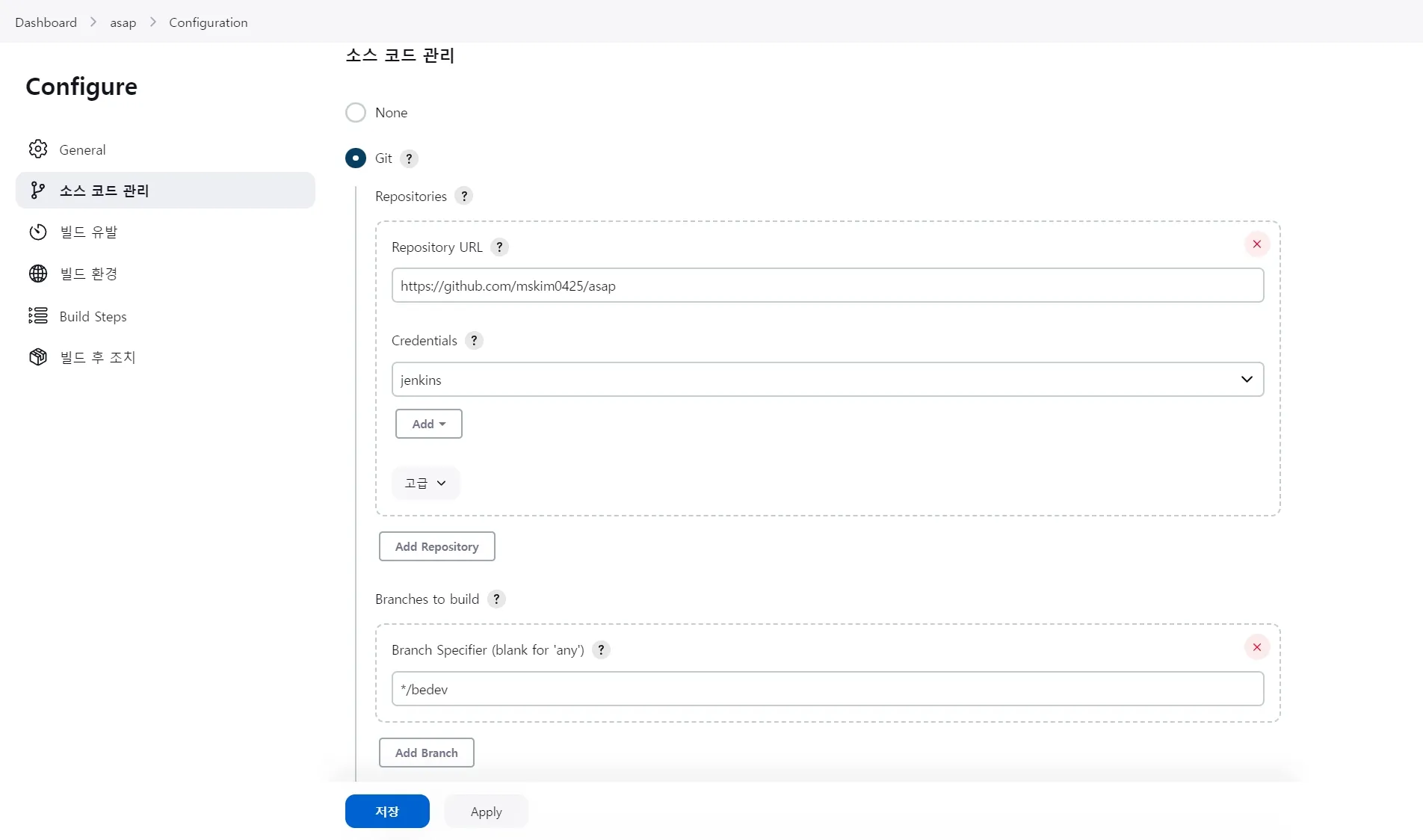Save configuration with 저장 button

point(387,812)
